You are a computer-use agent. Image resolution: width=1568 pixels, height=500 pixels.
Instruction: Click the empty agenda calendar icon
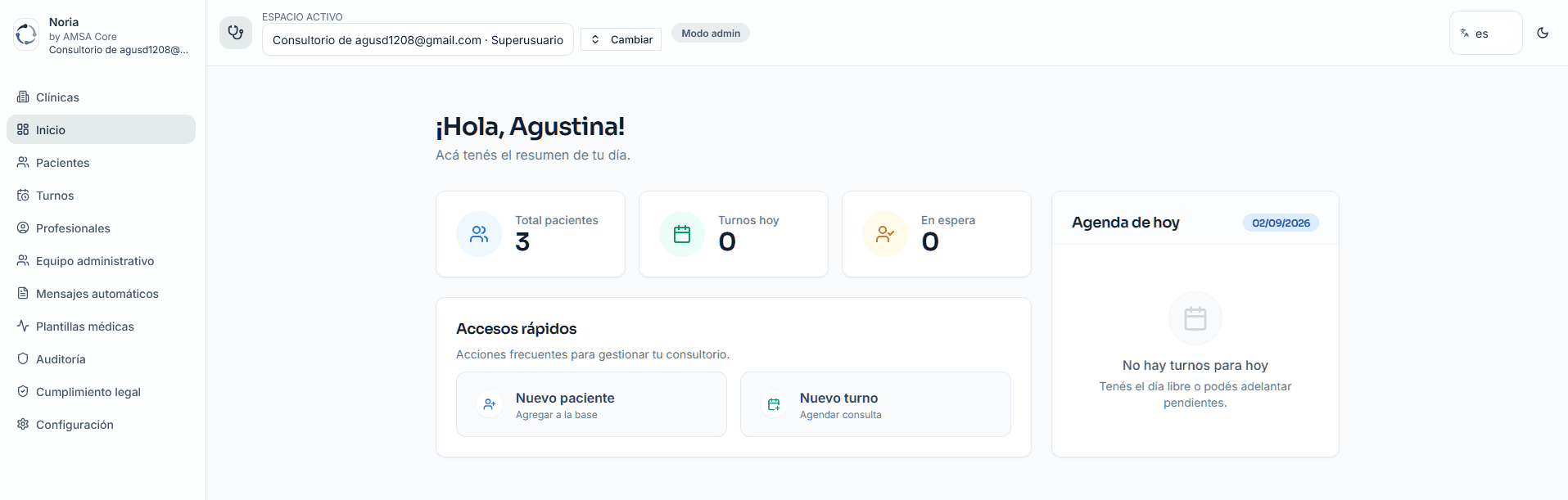(x=1195, y=318)
